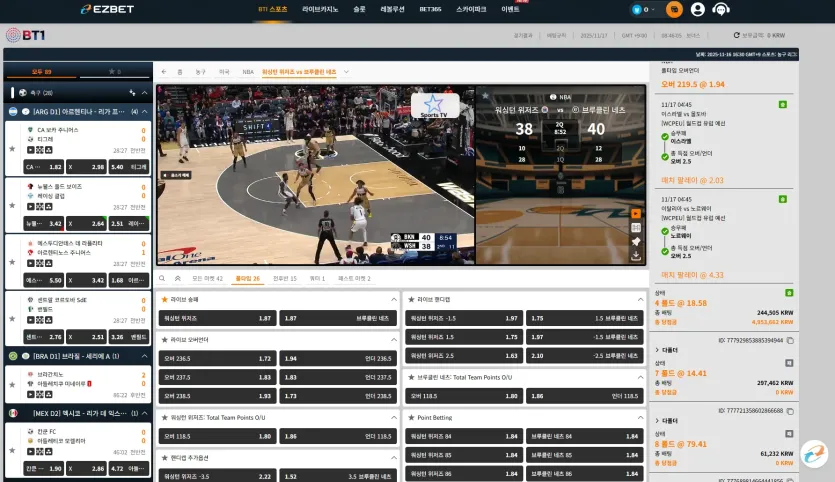Open the 농구 breadcrumb link

(x=200, y=71)
